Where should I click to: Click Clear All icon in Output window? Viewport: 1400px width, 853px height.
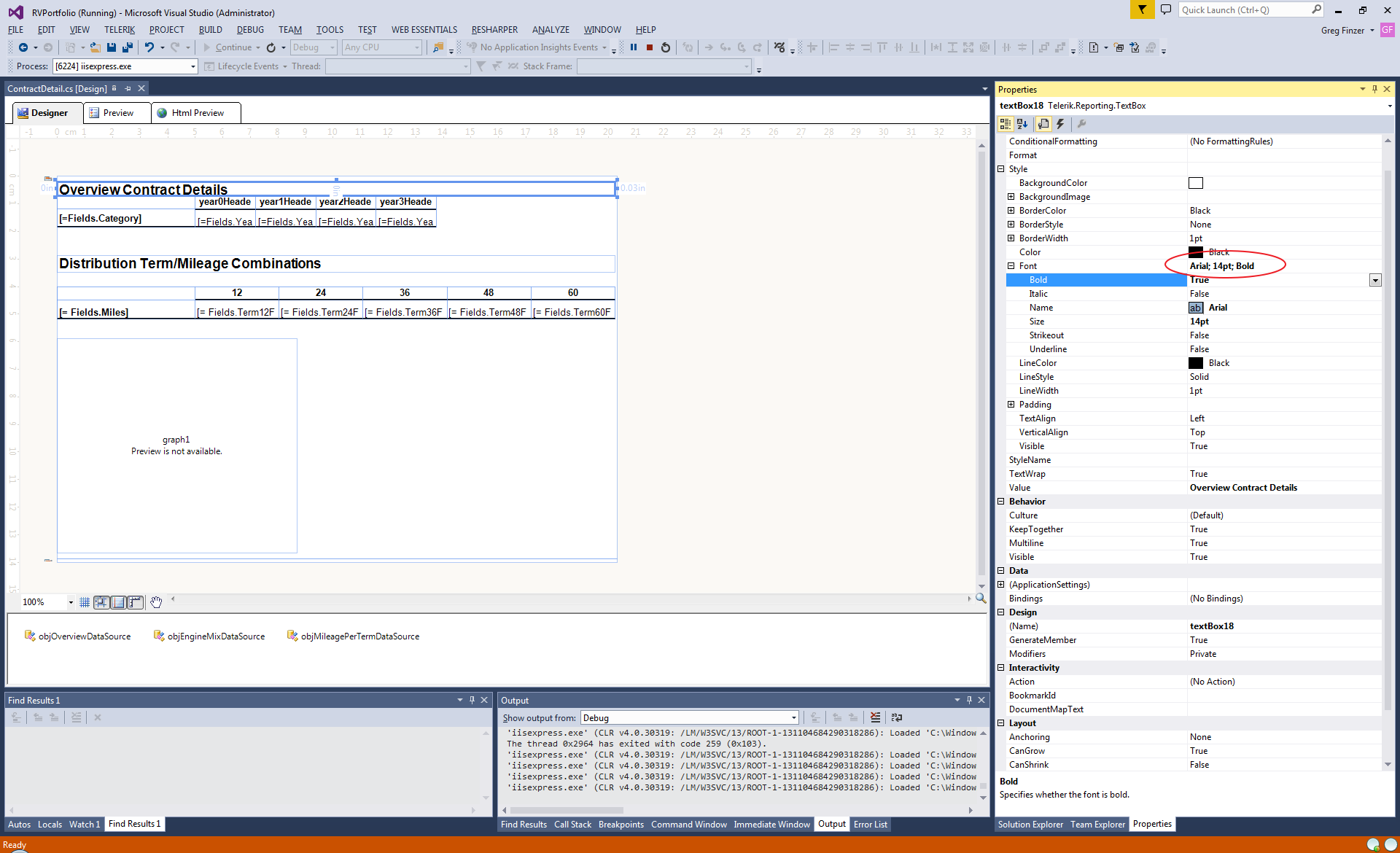875,717
